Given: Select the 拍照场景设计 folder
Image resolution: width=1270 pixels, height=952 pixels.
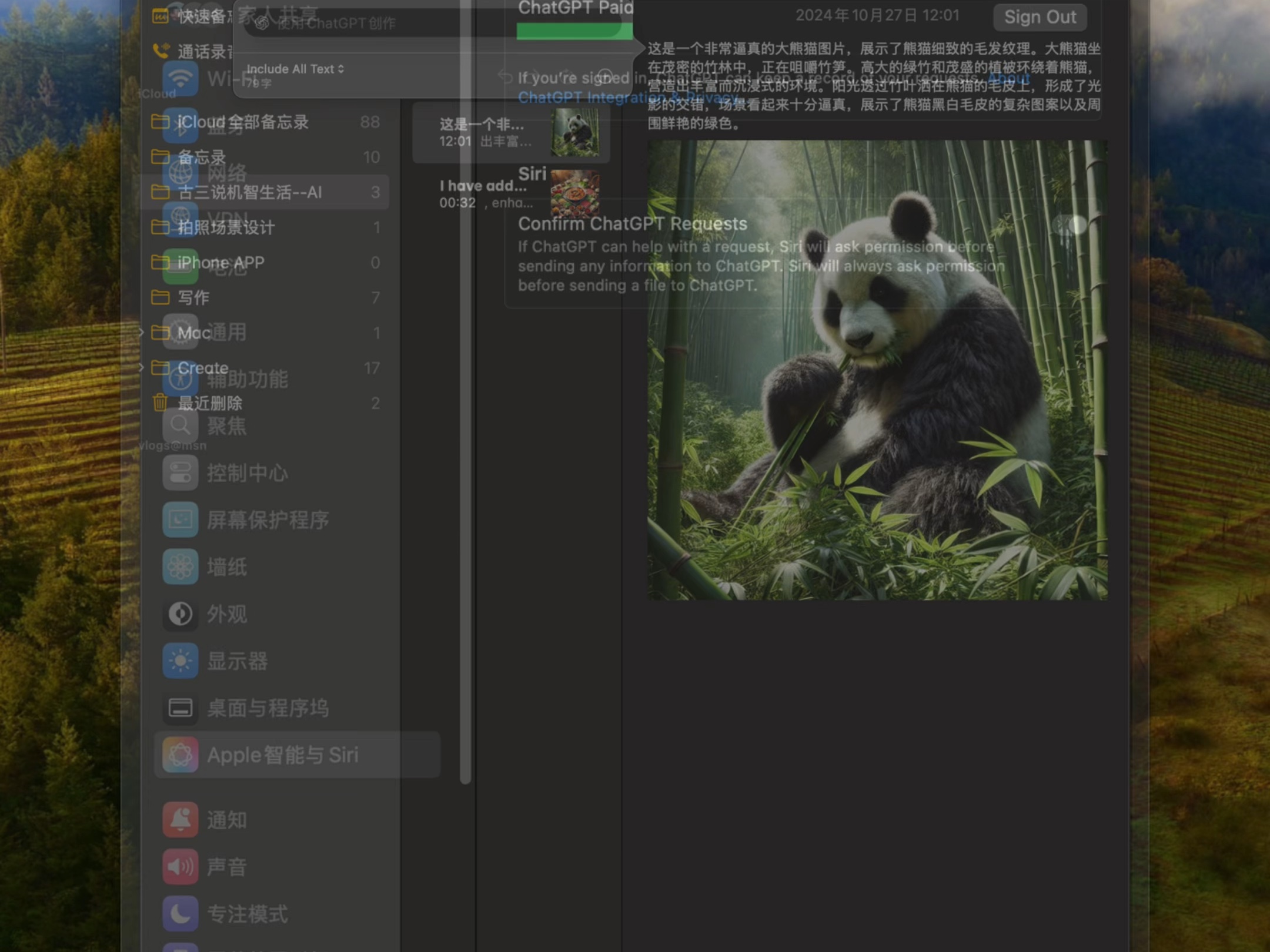Looking at the screenshot, I should pos(266,227).
